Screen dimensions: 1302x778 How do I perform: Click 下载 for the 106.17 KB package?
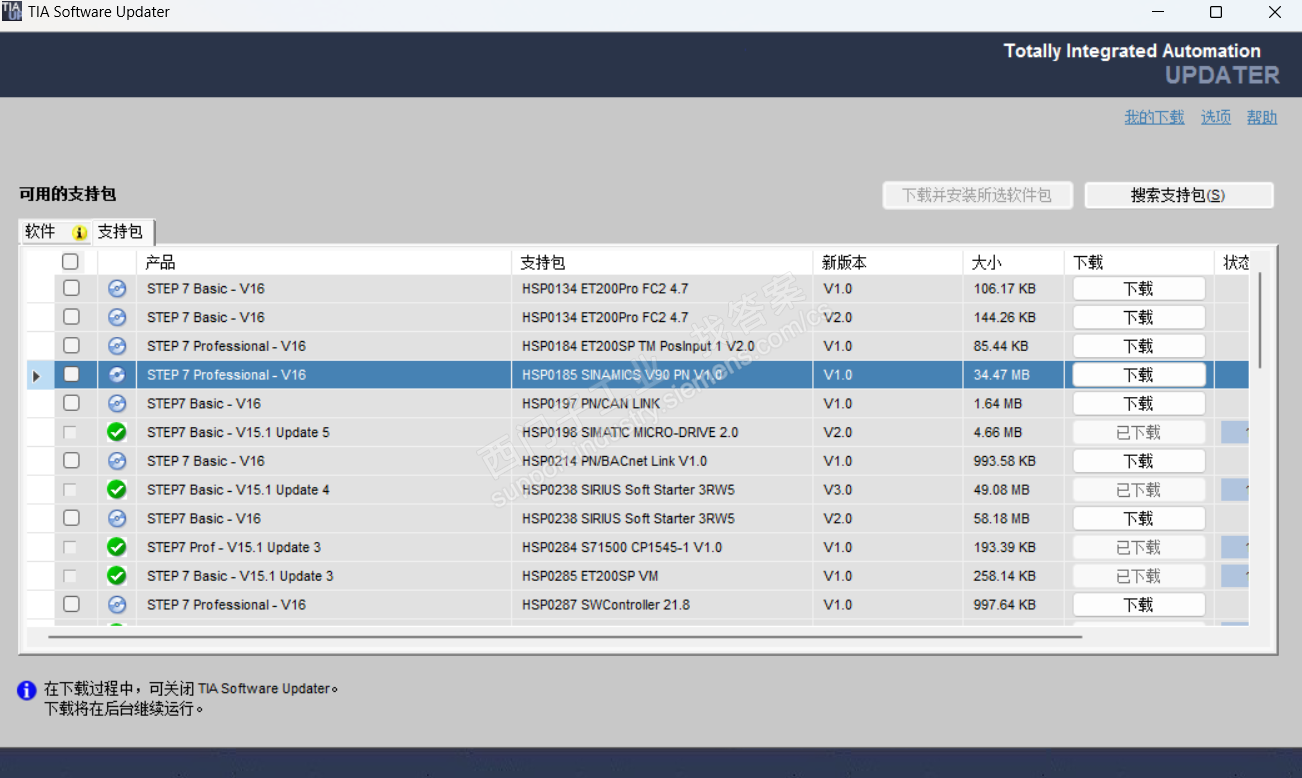click(x=1139, y=289)
